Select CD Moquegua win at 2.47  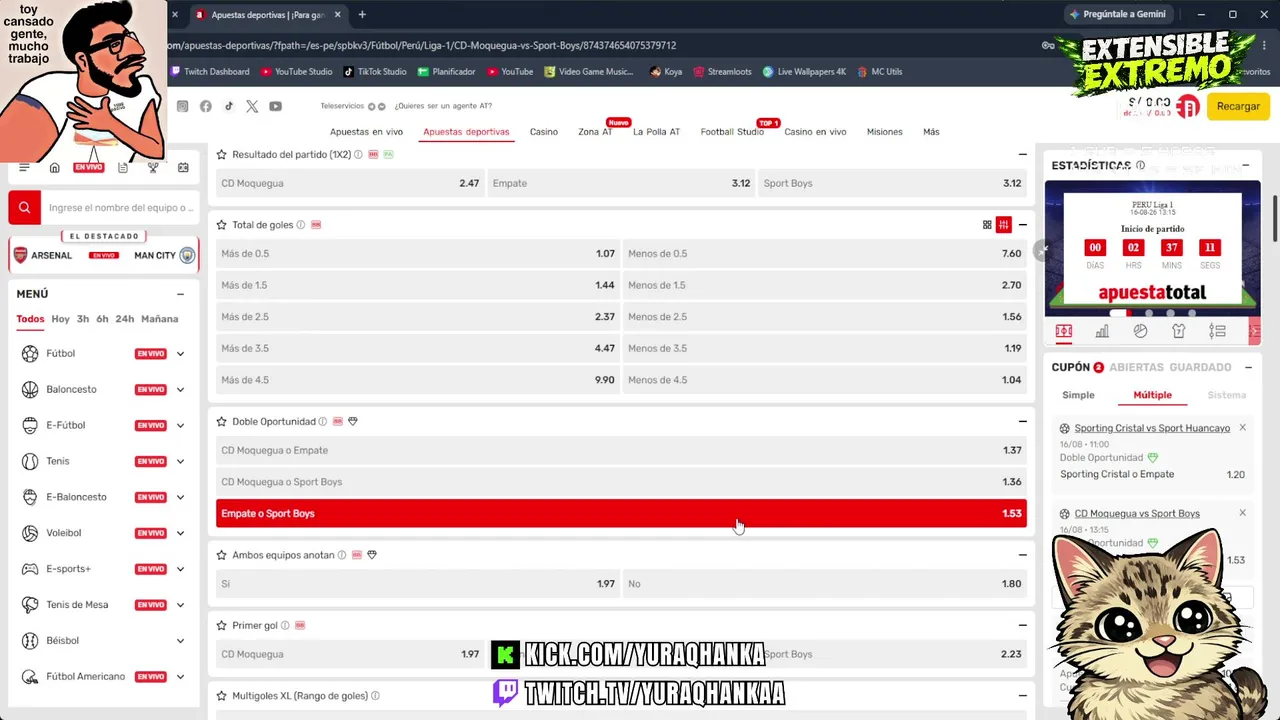(350, 183)
